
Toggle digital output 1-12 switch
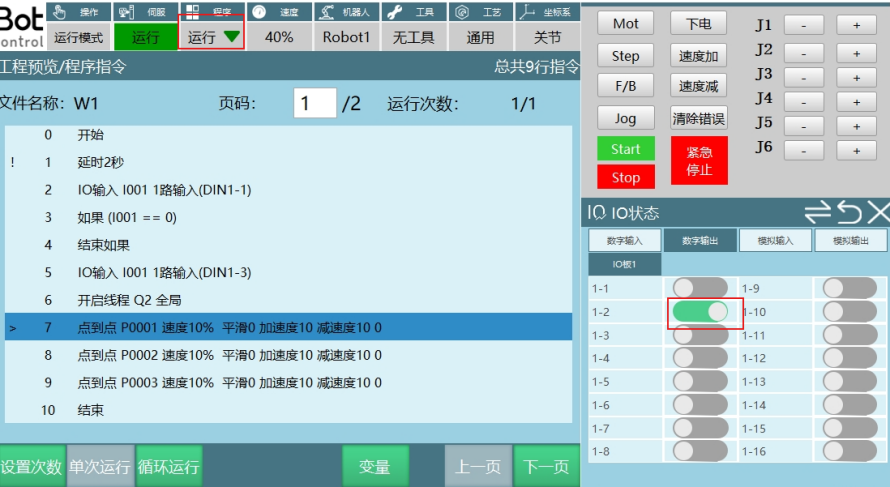(x=850, y=358)
